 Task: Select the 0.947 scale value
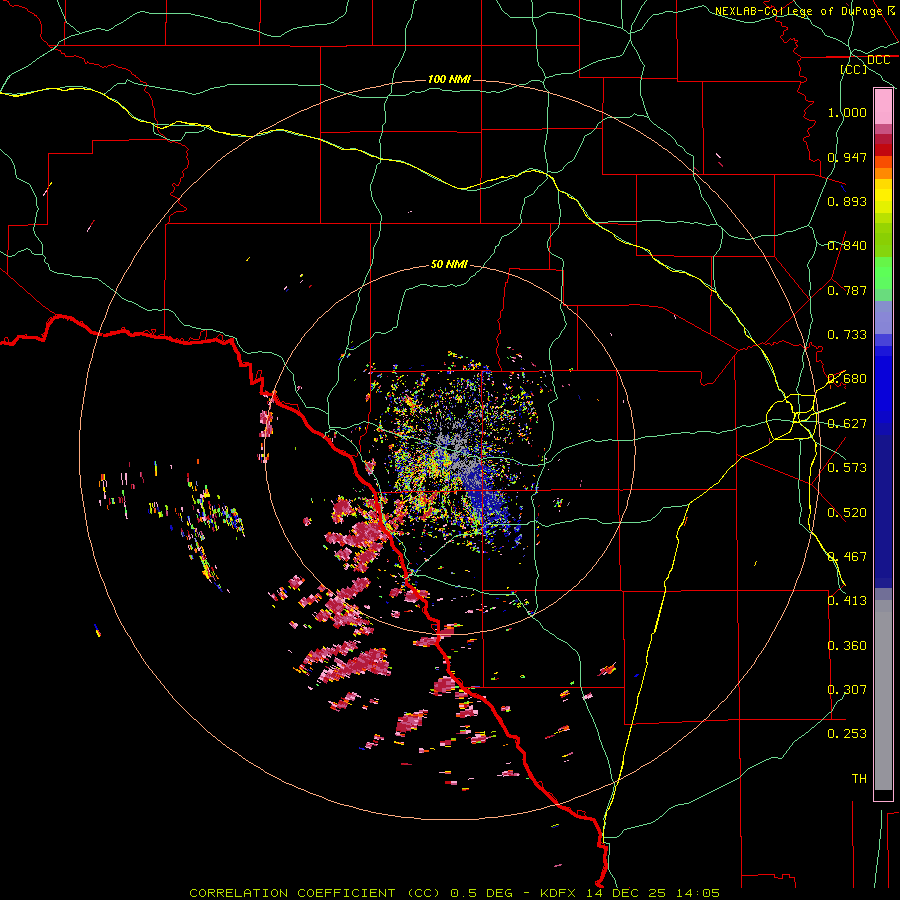point(847,157)
